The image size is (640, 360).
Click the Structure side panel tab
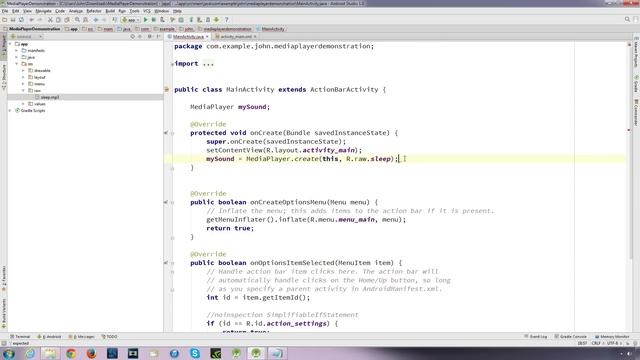[4, 77]
